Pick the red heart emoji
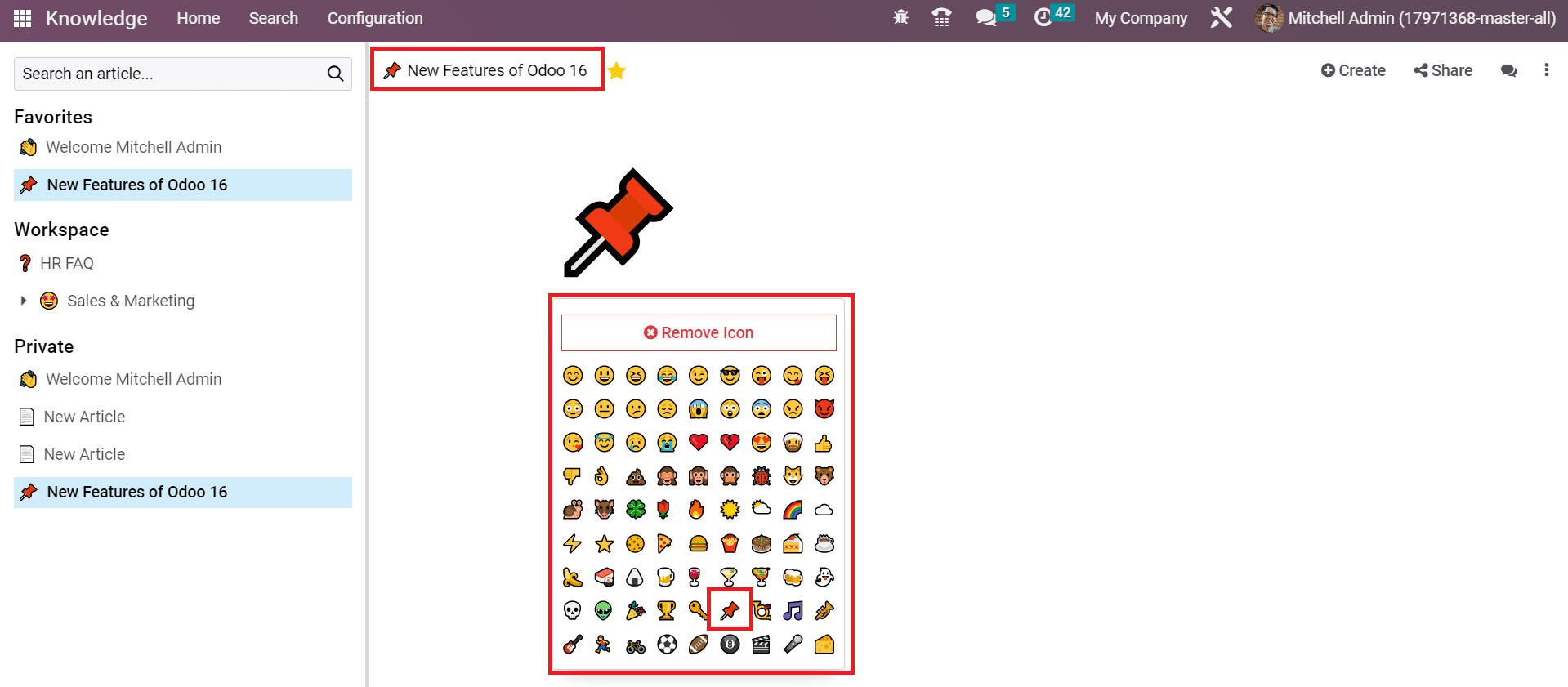 click(x=699, y=443)
